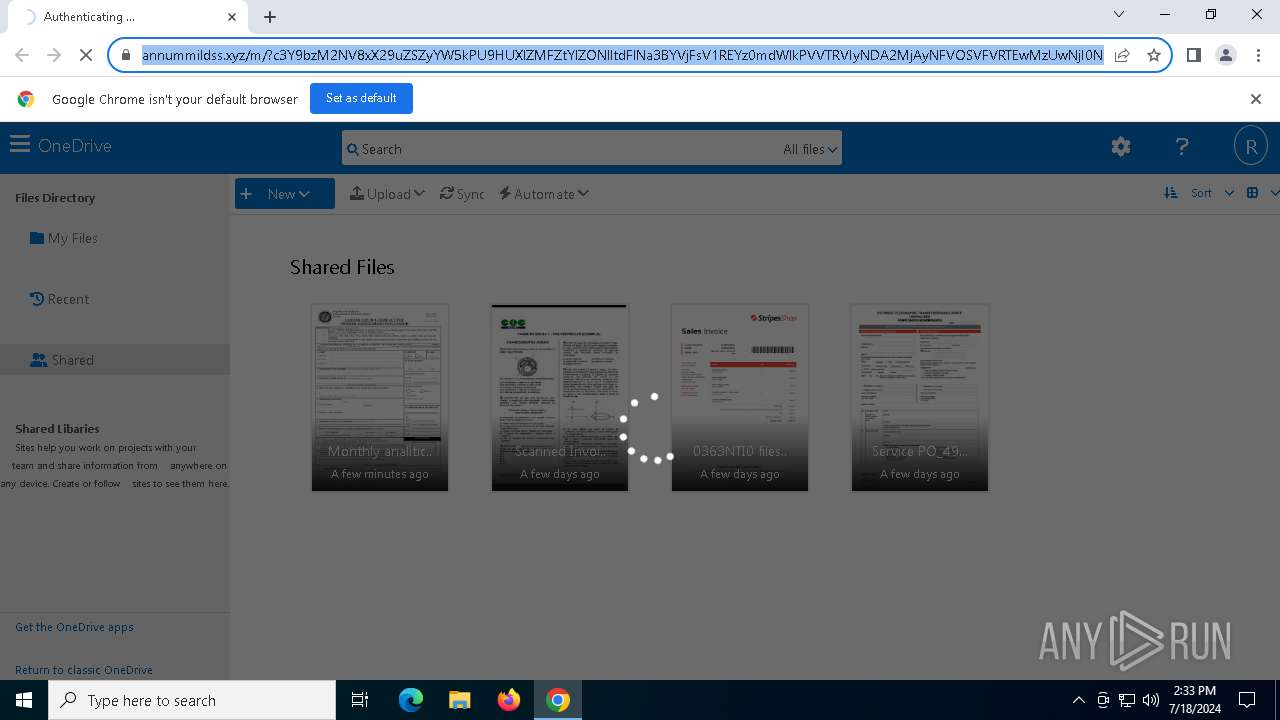Image resolution: width=1280 pixels, height=720 pixels.
Task: Open My Files in sidebar
Action: coord(64,238)
